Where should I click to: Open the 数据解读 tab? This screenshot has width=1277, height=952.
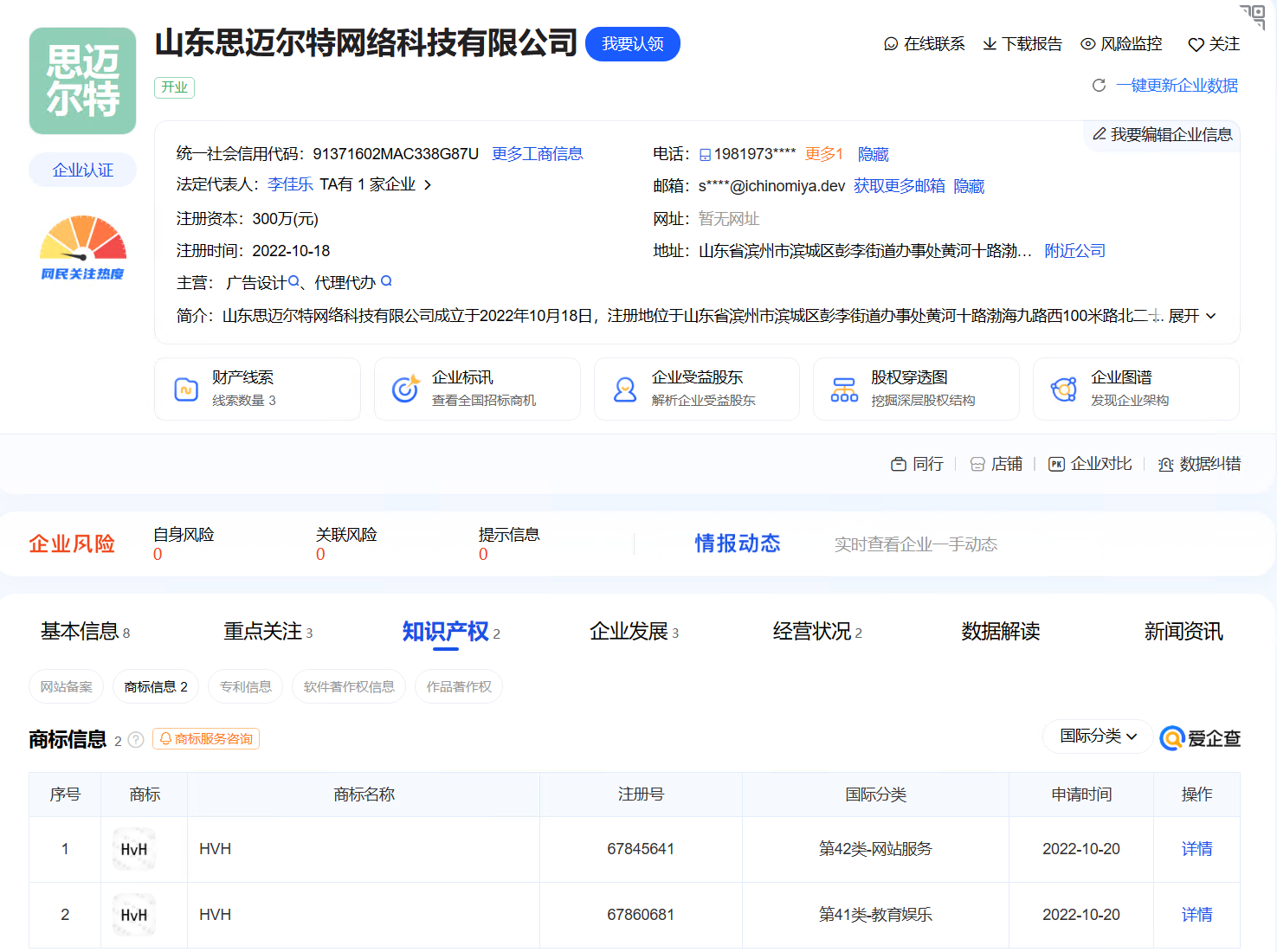pos(1001,632)
